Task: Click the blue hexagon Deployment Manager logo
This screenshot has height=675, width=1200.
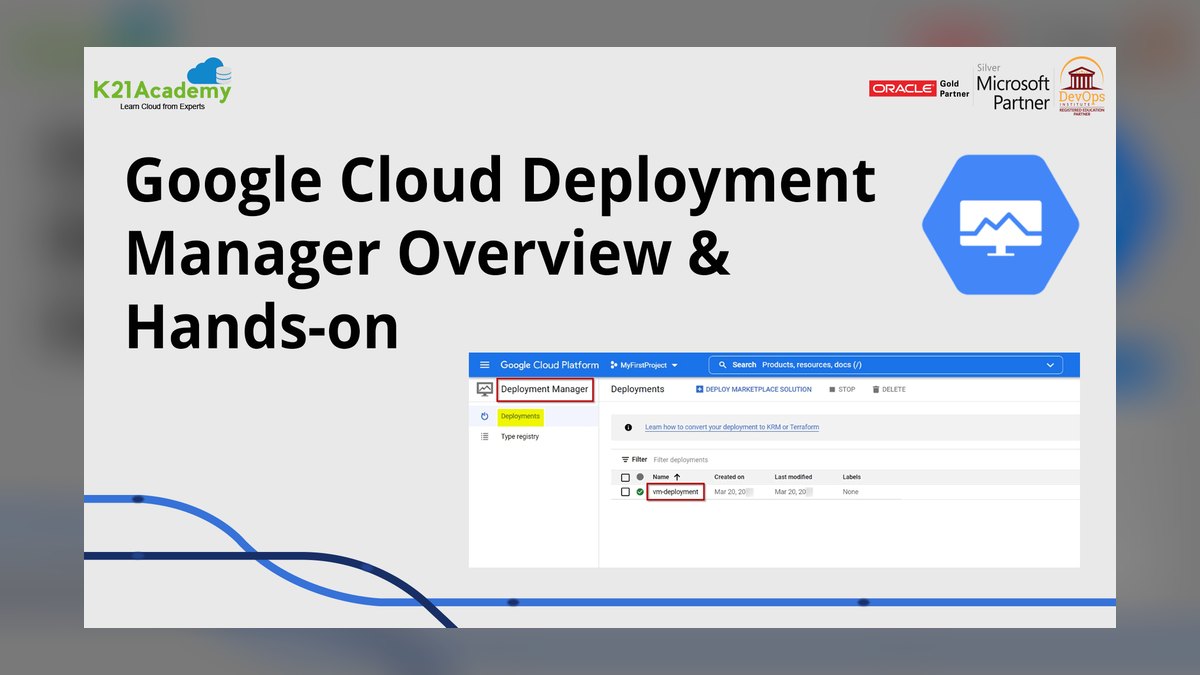Action: pos(1000,224)
